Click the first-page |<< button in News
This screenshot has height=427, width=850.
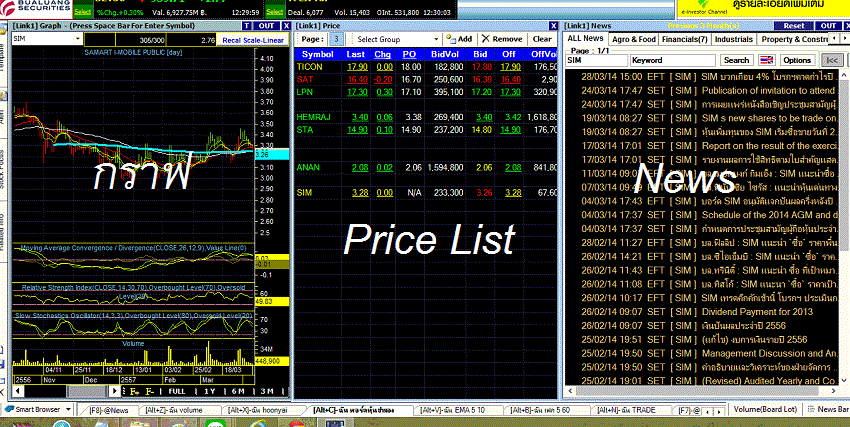click(x=832, y=60)
